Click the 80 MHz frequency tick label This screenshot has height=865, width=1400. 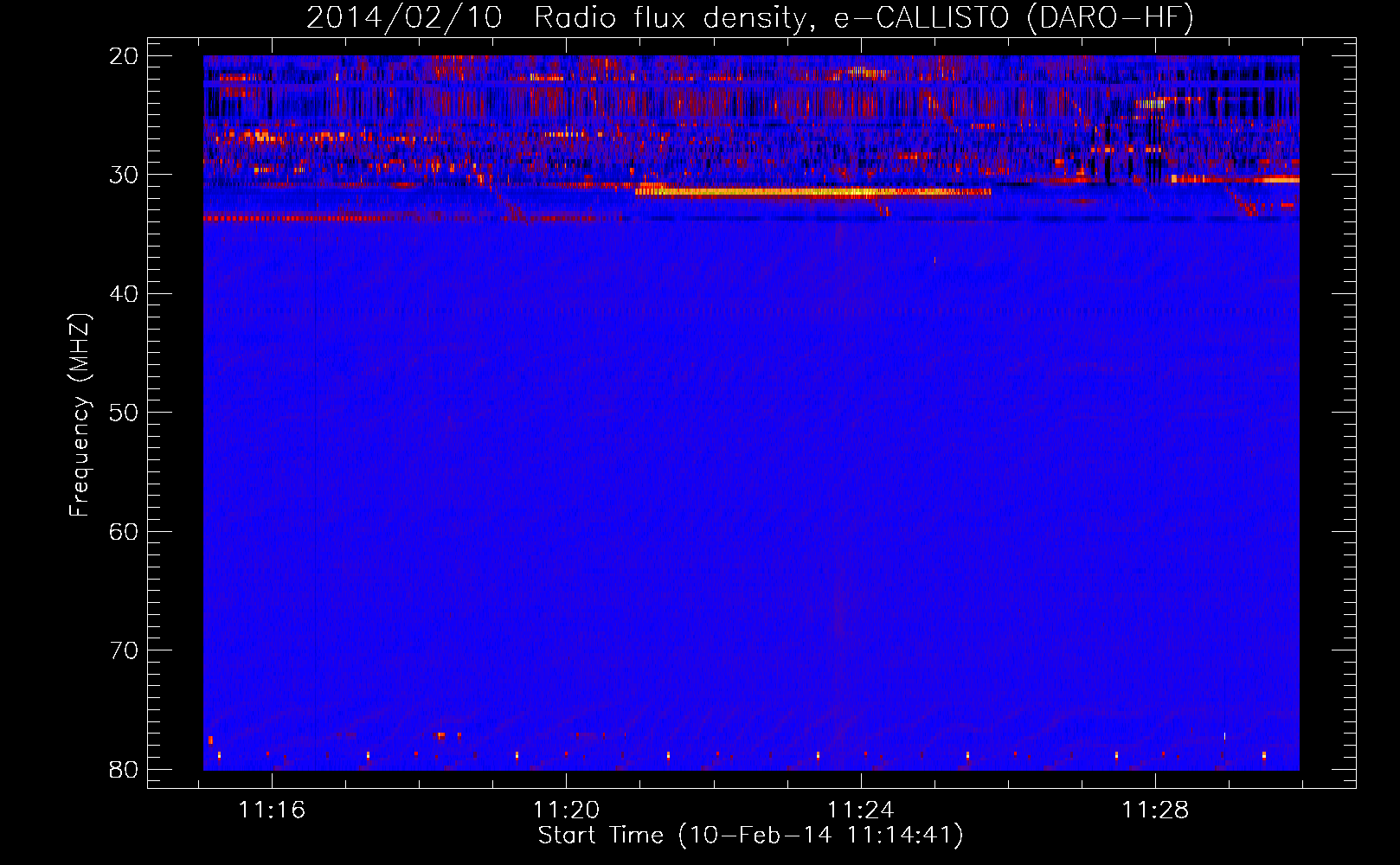click(124, 769)
